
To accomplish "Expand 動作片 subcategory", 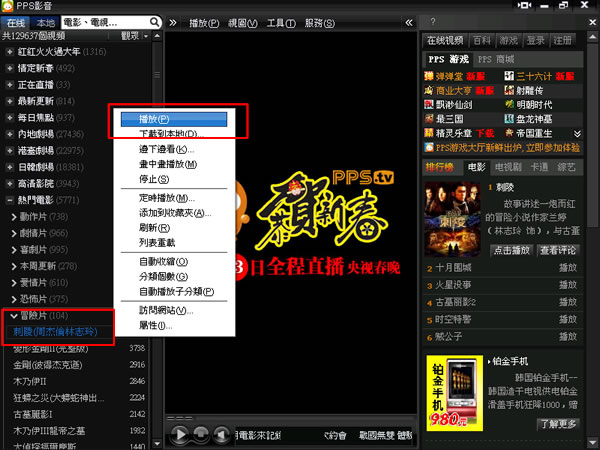I will pos(14,217).
